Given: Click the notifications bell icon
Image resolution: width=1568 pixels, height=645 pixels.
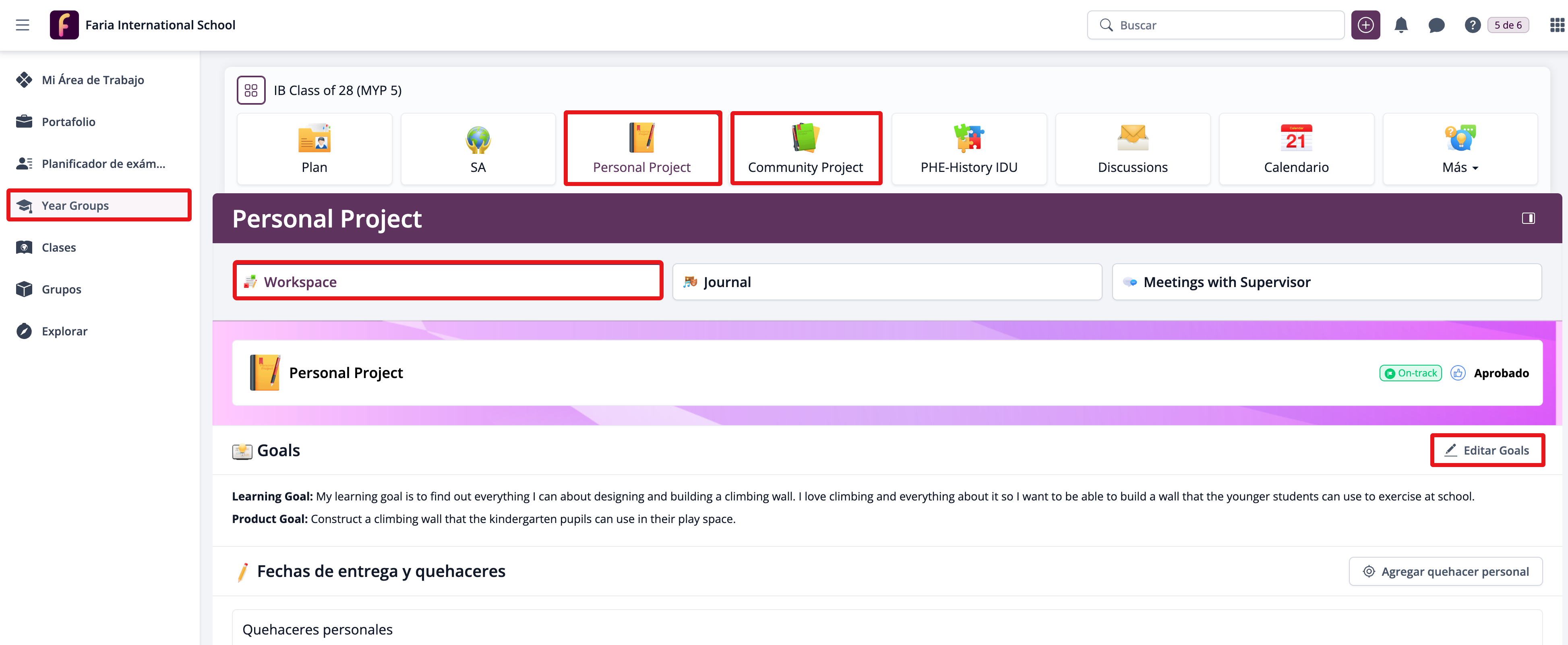Looking at the screenshot, I should [x=1400, y=25].
